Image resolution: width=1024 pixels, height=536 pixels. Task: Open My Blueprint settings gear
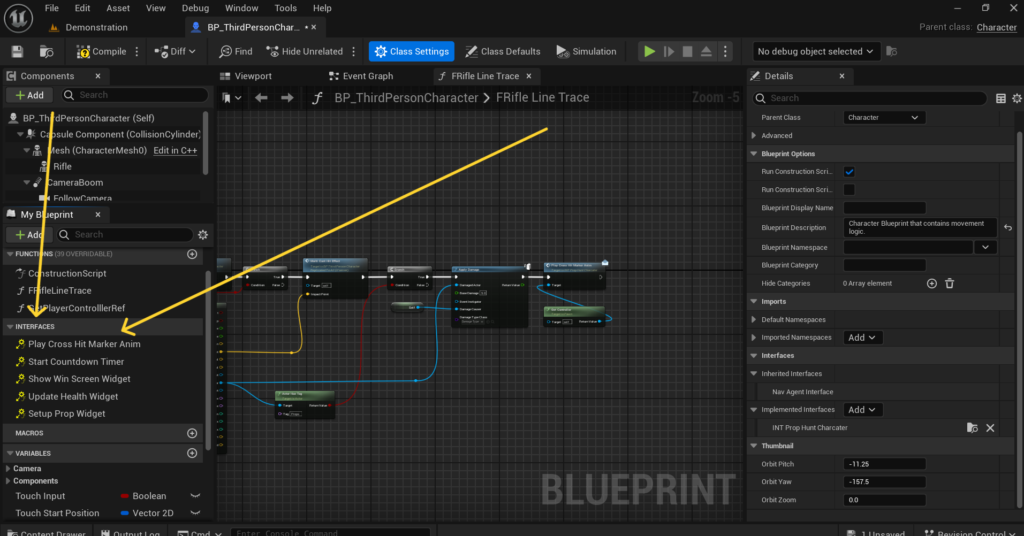pyautogui.click(x=203, y=234)
